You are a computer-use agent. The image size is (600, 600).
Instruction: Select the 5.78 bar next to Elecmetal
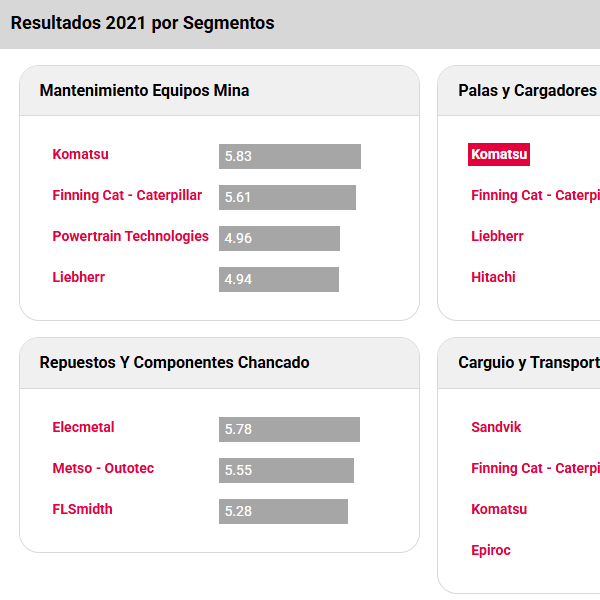coord(289,430)
